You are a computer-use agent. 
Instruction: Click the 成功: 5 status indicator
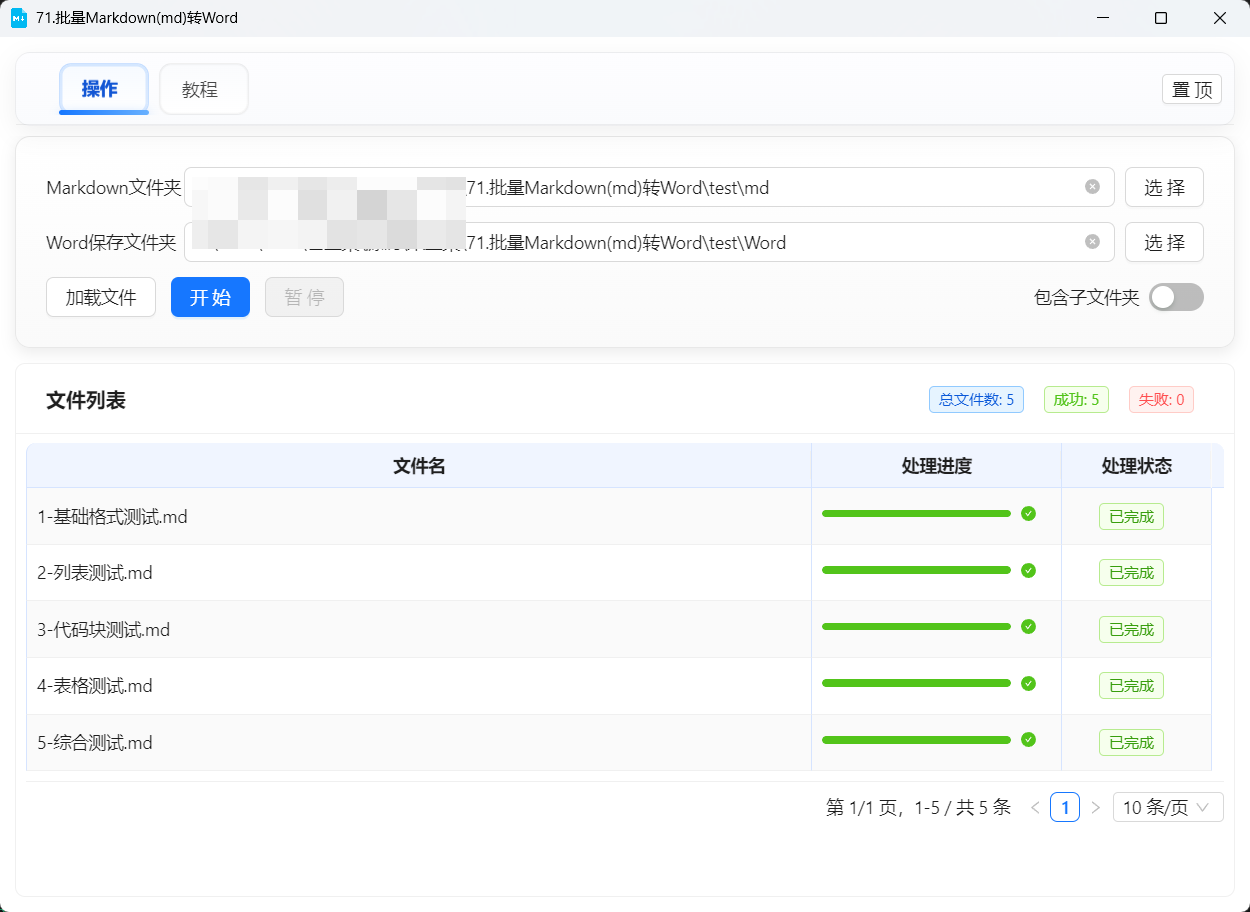tap(1076, 399)
